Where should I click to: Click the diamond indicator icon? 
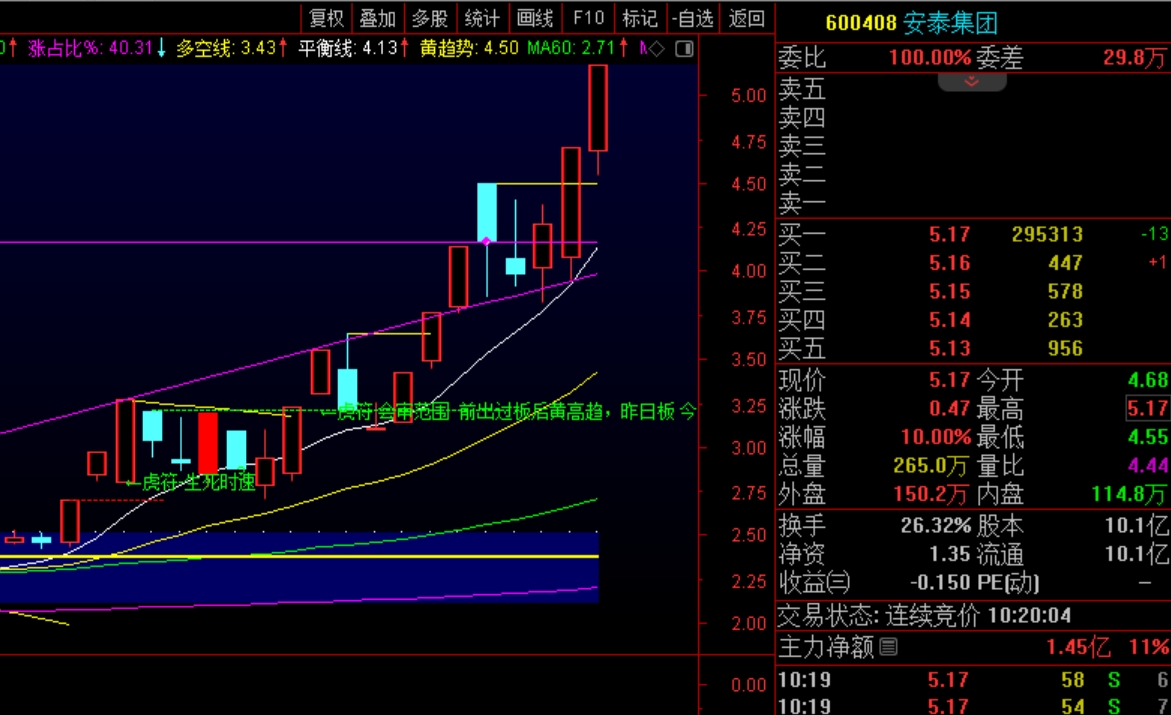coord(656,49)
